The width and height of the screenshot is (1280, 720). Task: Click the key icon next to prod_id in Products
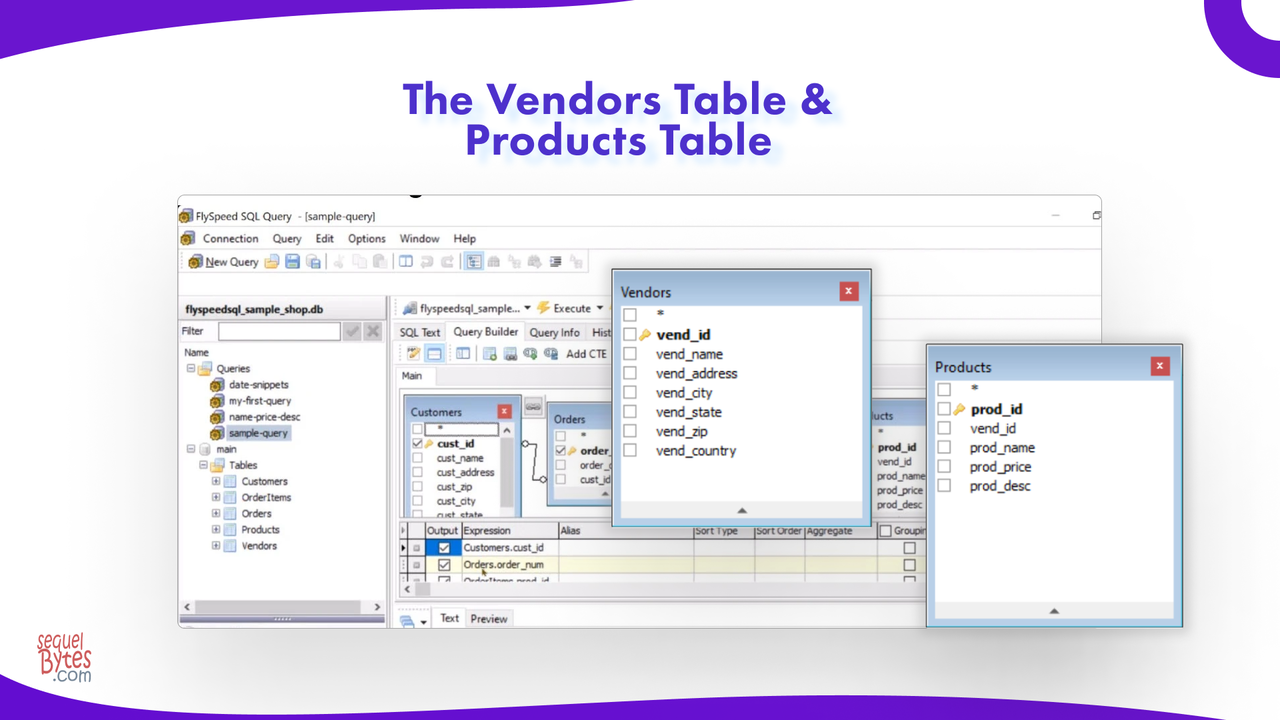(959, 409)
